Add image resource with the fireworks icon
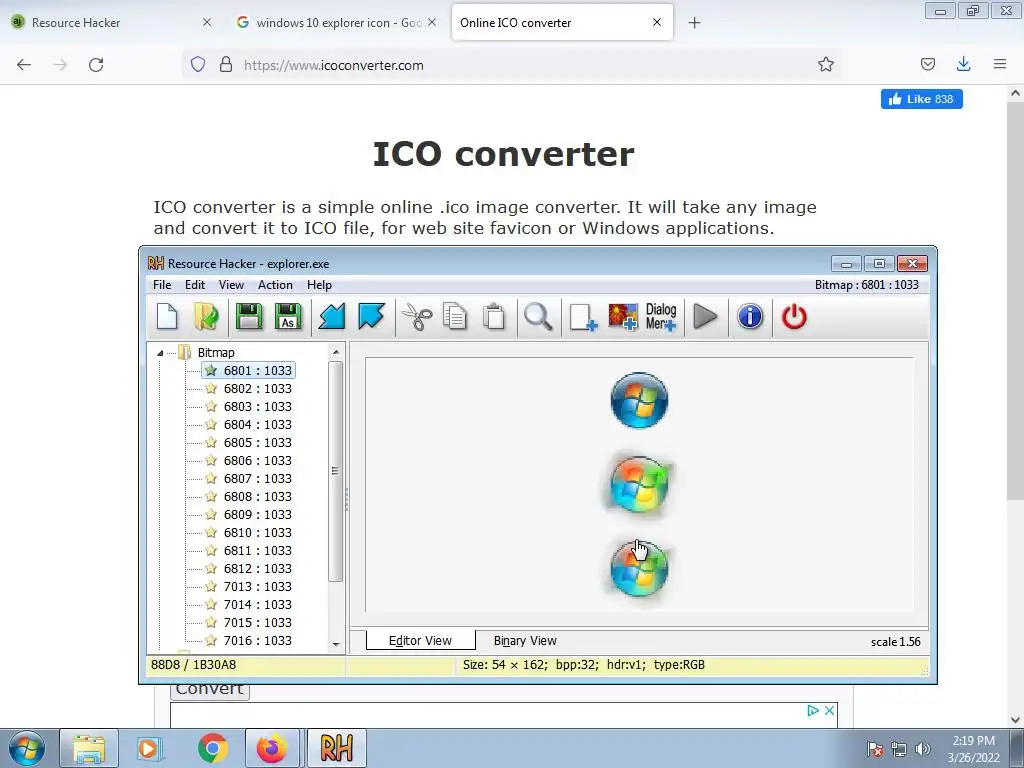The width and height of the screenshot is (1024, 768). (622, 317)
